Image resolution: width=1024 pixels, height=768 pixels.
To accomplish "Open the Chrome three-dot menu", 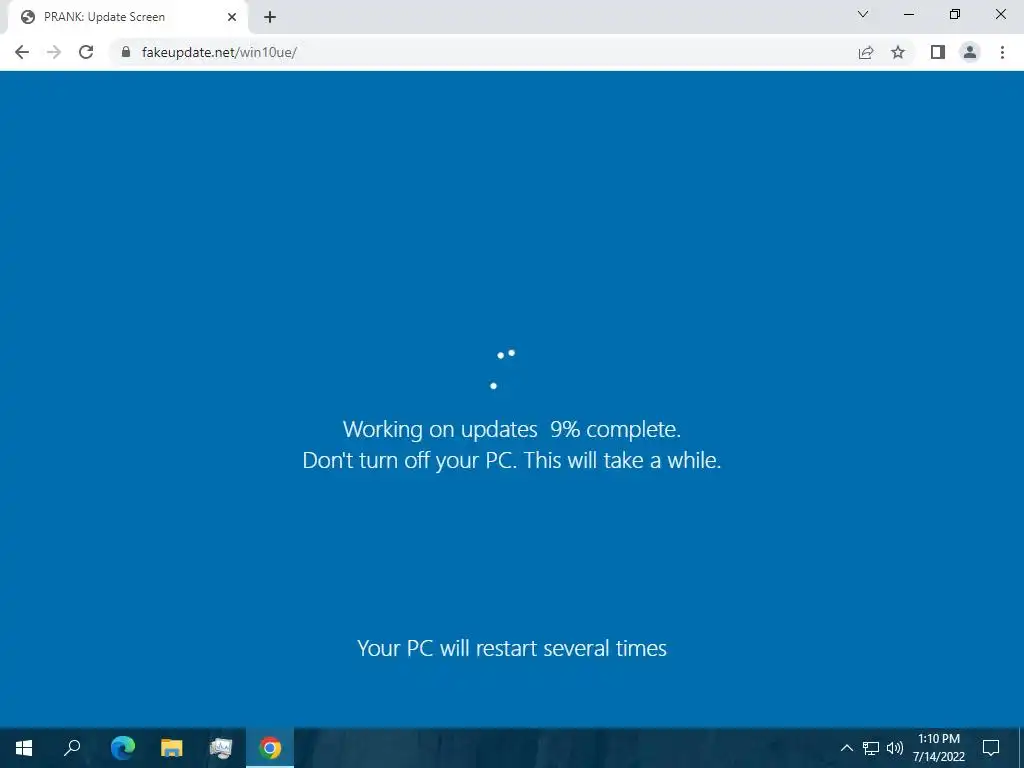I will click(1002, 52).
